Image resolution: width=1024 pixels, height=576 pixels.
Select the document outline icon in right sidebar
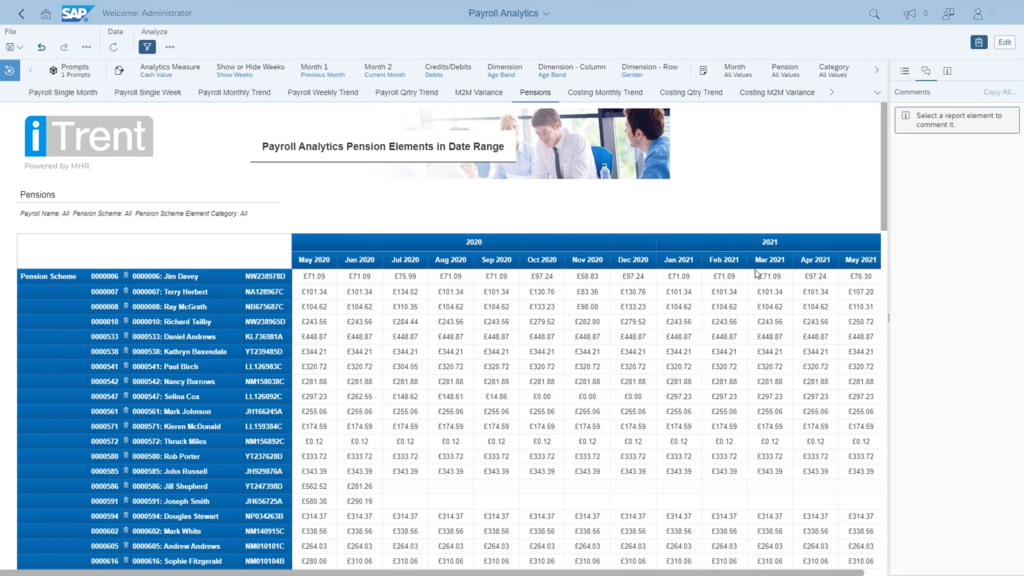[x=904, y=71]
